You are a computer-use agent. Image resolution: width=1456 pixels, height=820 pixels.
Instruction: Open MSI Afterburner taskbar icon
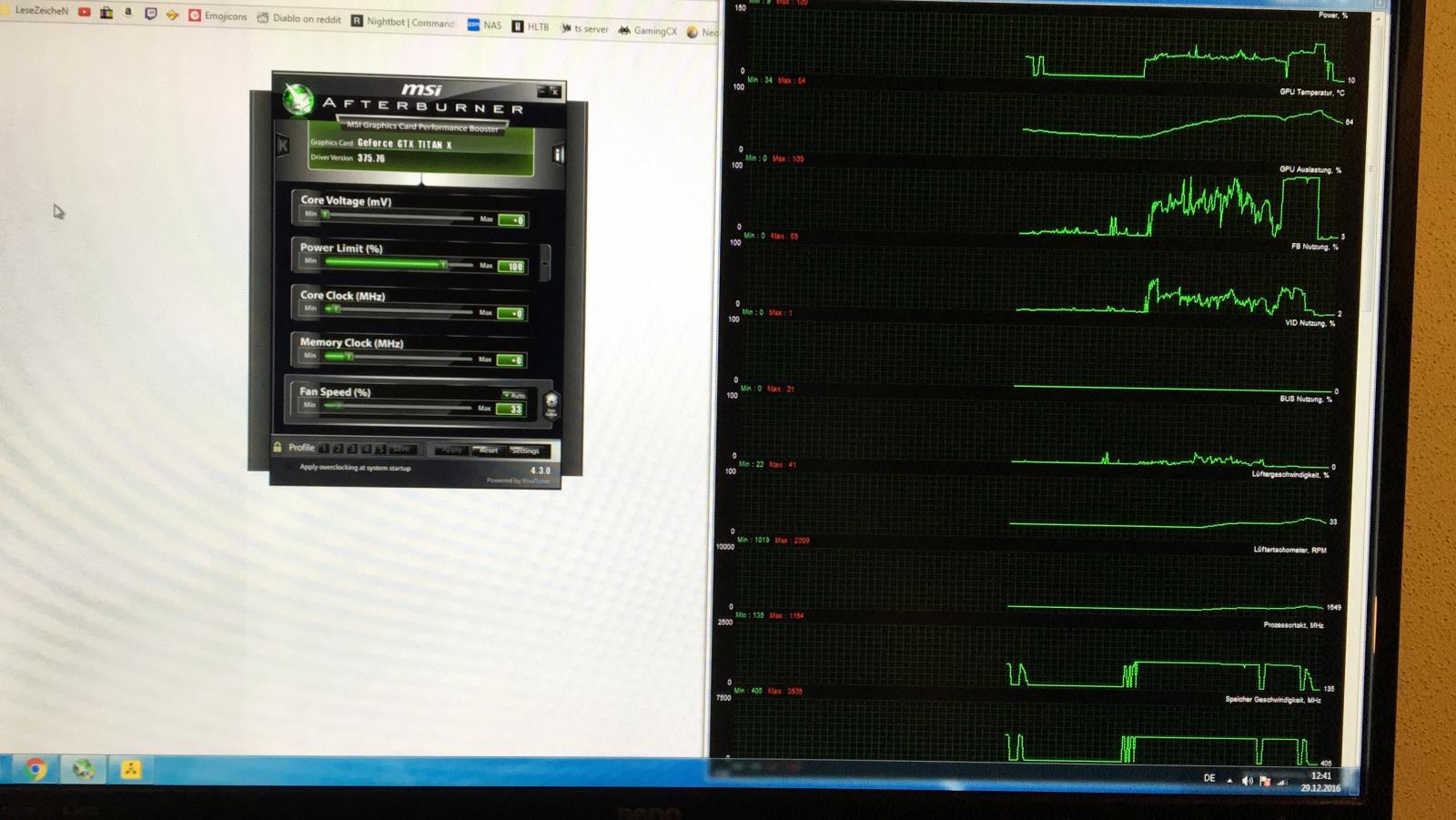tap(84, 770)
